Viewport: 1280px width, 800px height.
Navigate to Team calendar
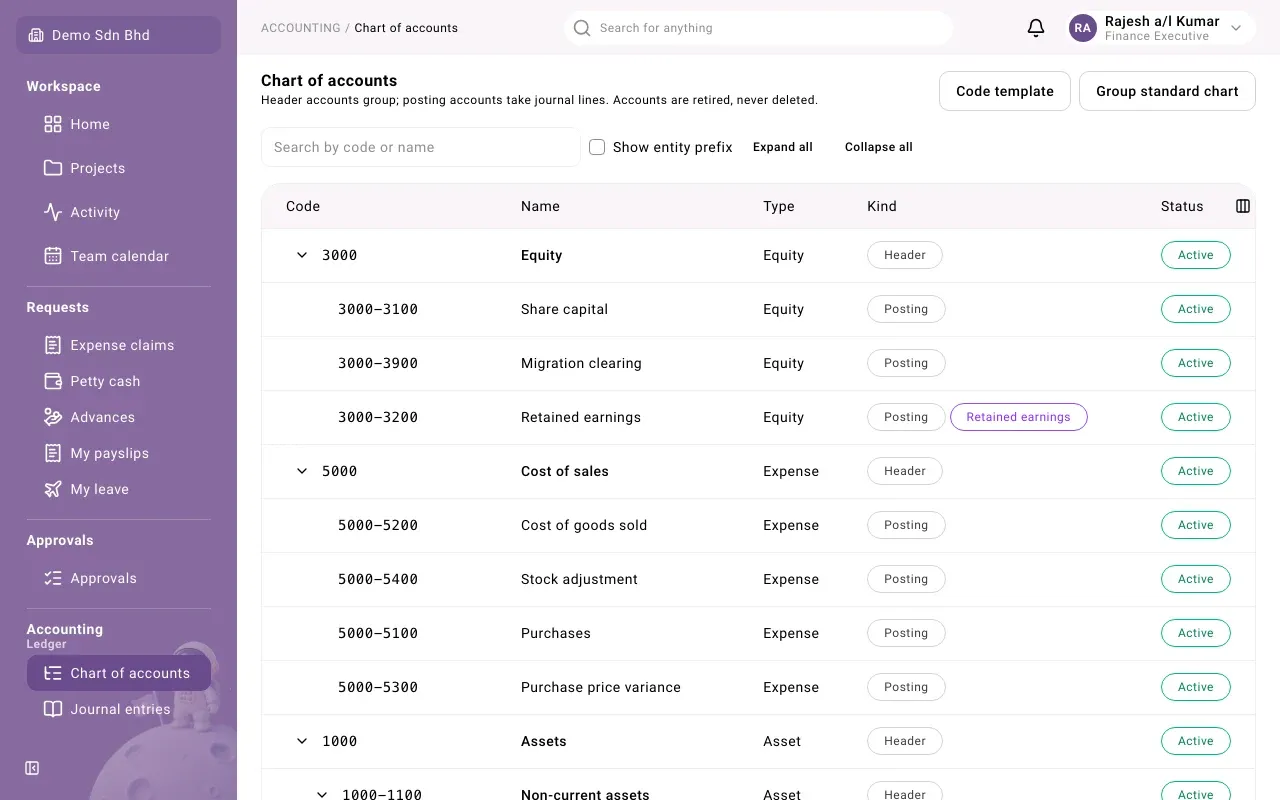point(119,256)
